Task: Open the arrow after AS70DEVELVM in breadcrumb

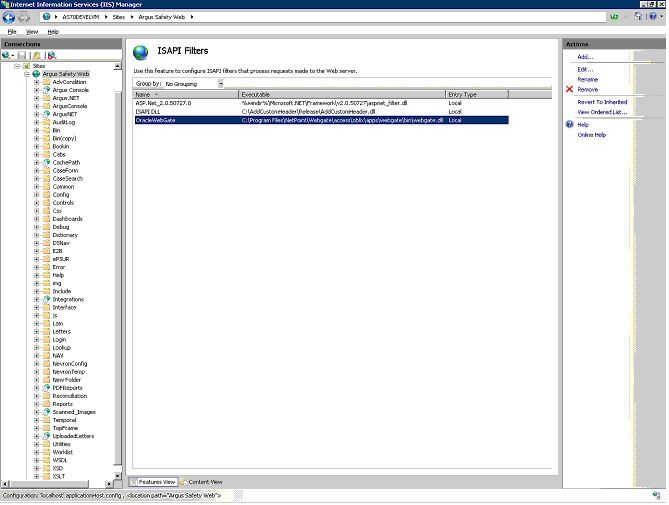Action: click(105, 17)
